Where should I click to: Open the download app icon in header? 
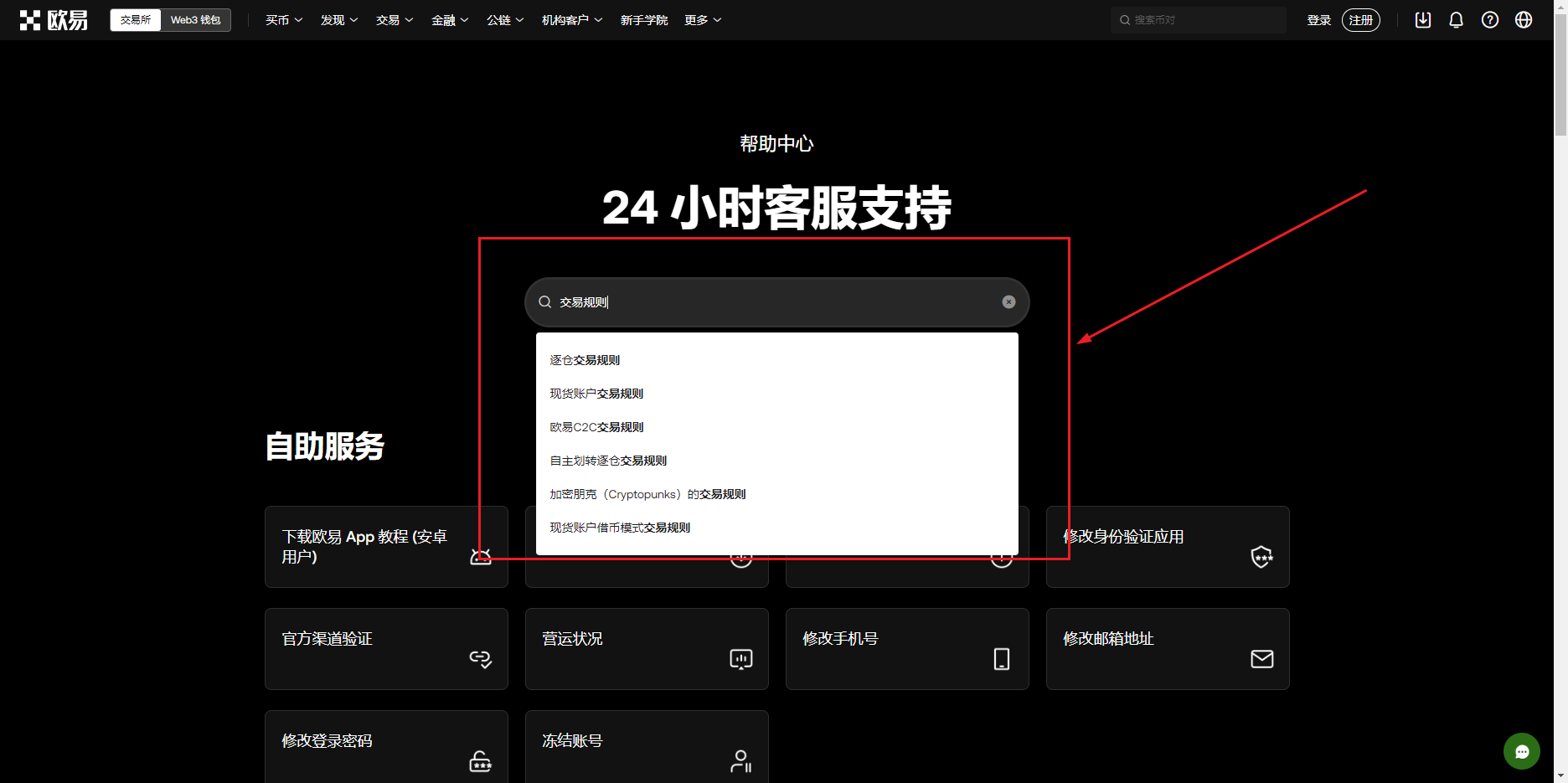click(1423, 20)
